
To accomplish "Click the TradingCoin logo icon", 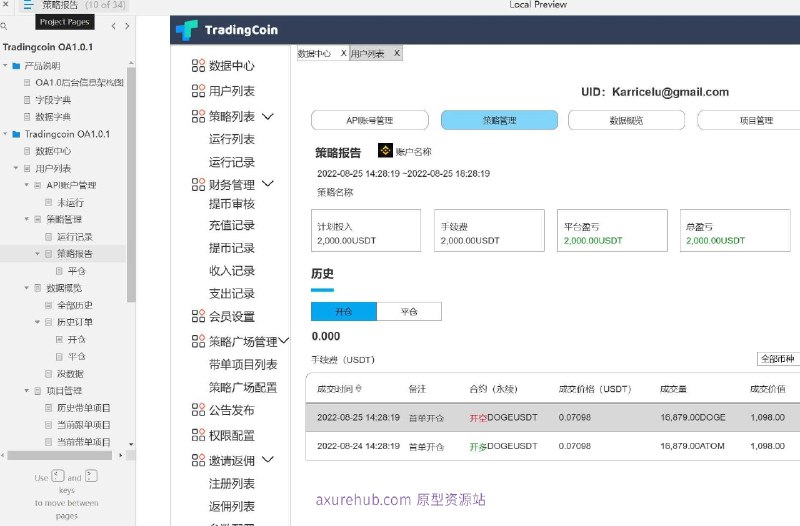I will [187, 30].
